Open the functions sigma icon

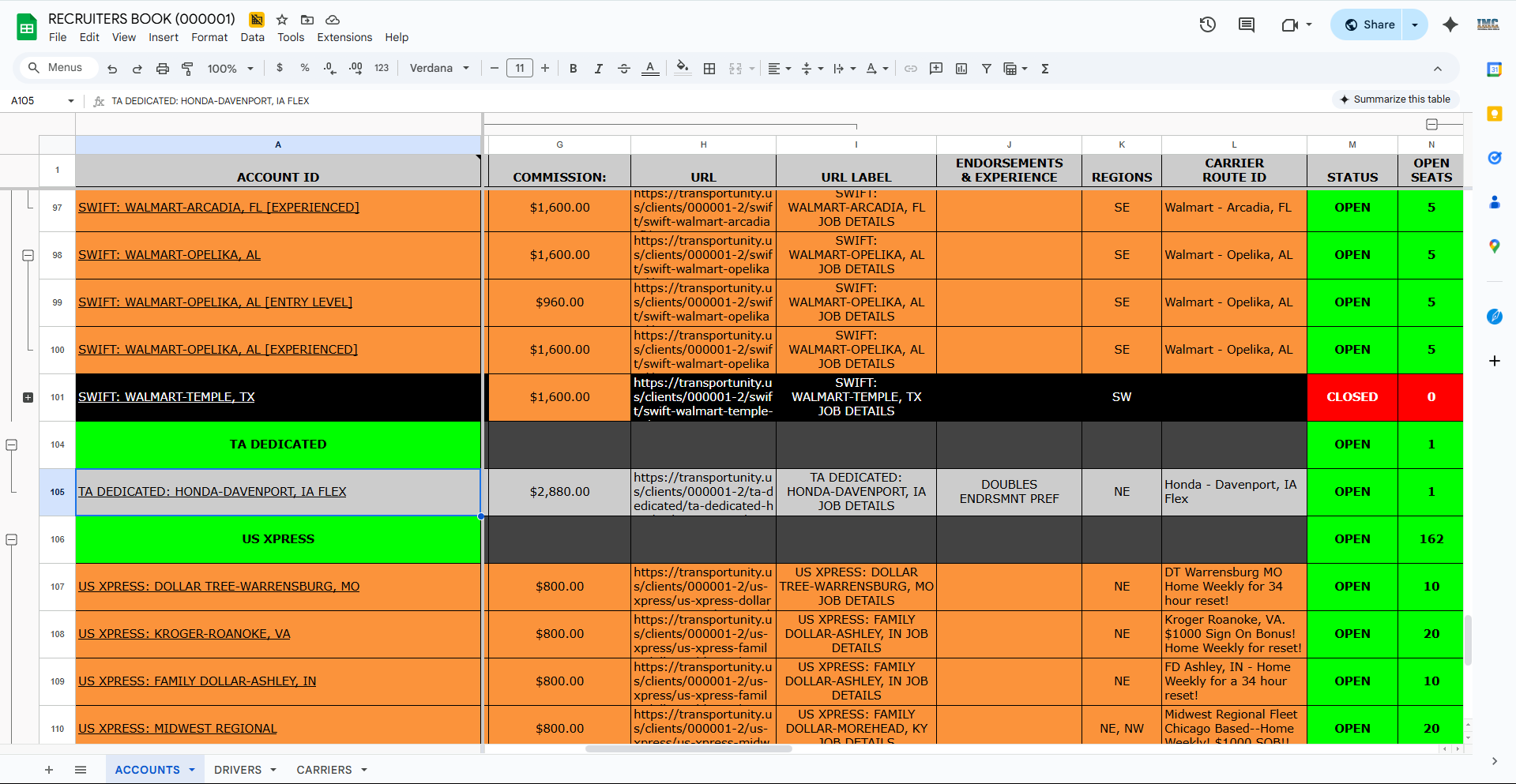point(1044,69)
